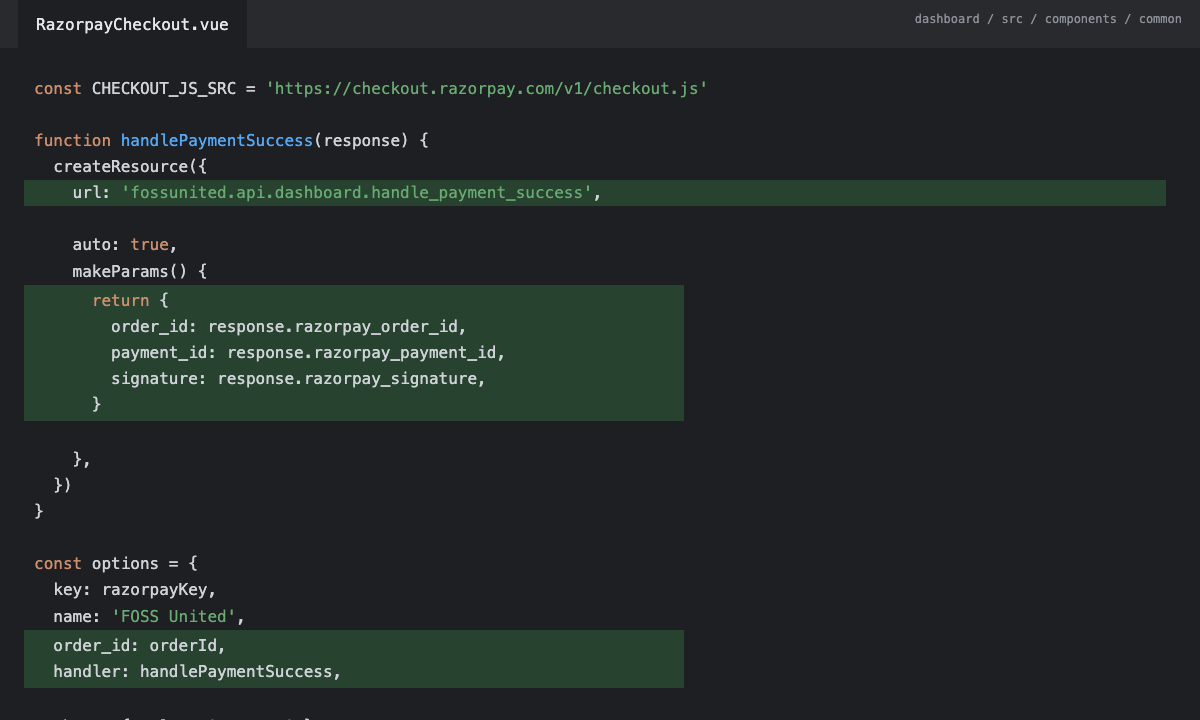Click the razorpay_signature line
The width and height of the screenshot is (1200, 720).
click(299, 378)
